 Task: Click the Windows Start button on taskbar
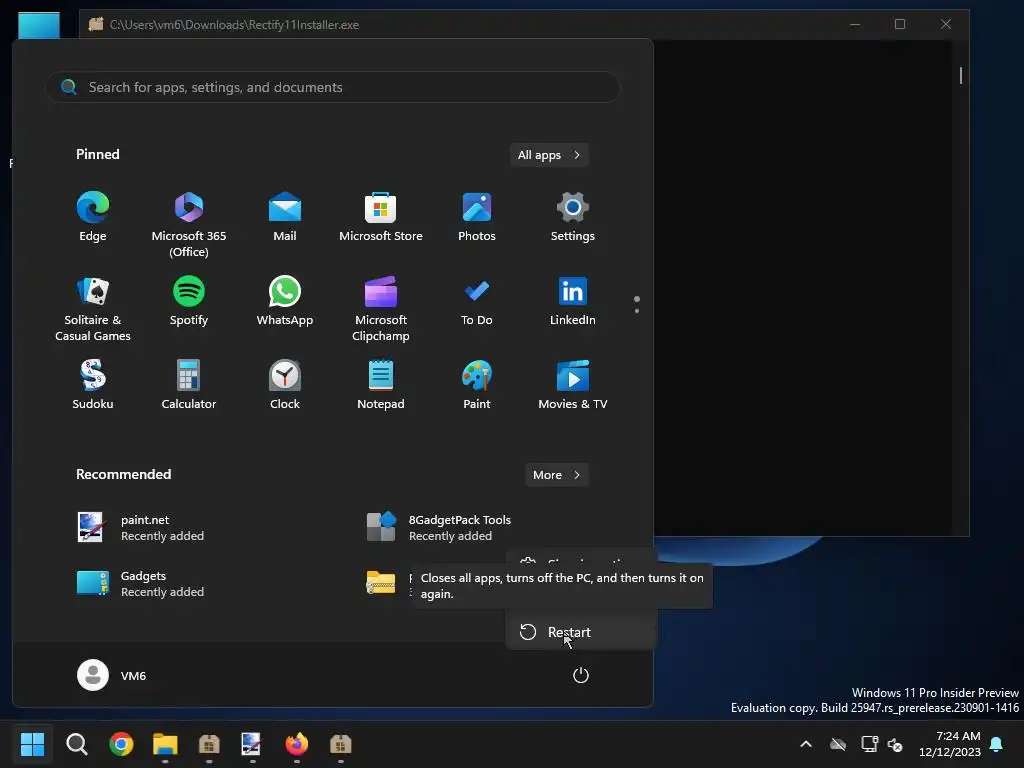point(32,744)
